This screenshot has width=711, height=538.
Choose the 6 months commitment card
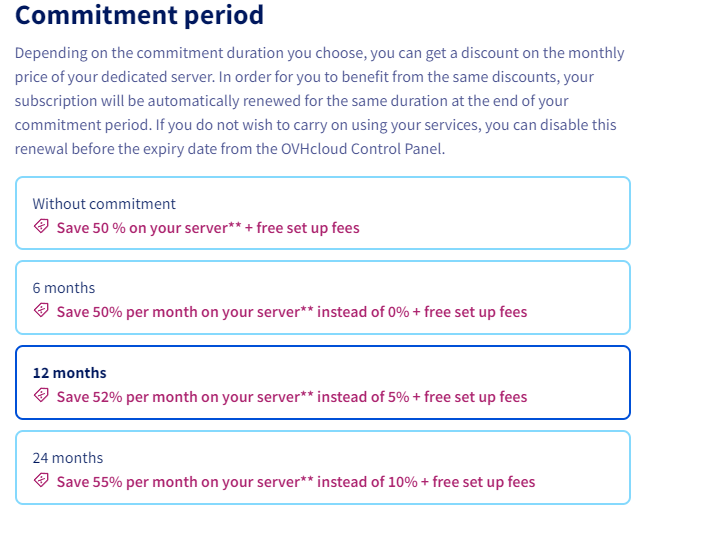tap(323, 298)
